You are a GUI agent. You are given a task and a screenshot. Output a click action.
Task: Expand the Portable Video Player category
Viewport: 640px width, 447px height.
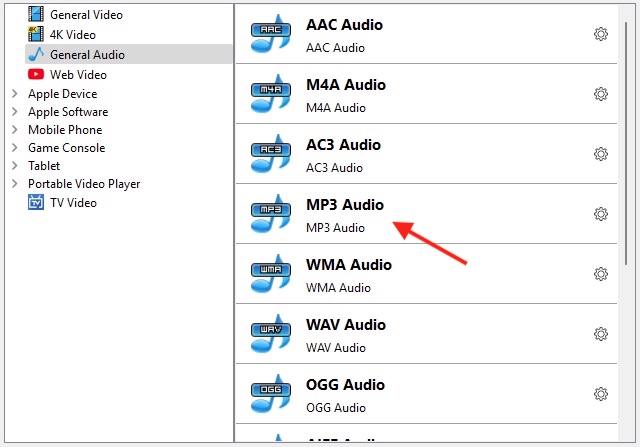point(15,184)
